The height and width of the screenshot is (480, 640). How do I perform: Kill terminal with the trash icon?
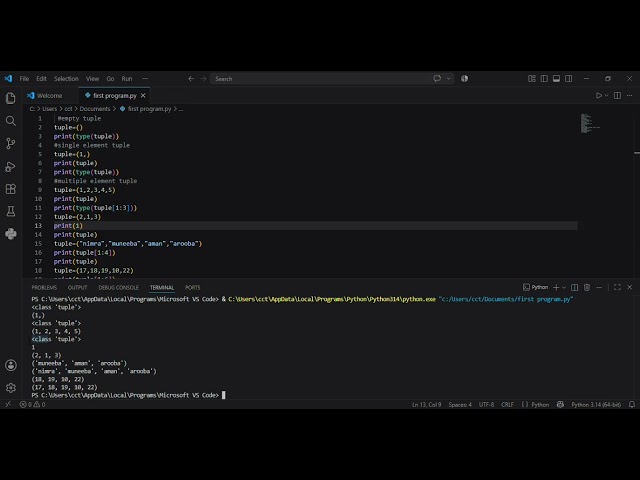[587, 287]
